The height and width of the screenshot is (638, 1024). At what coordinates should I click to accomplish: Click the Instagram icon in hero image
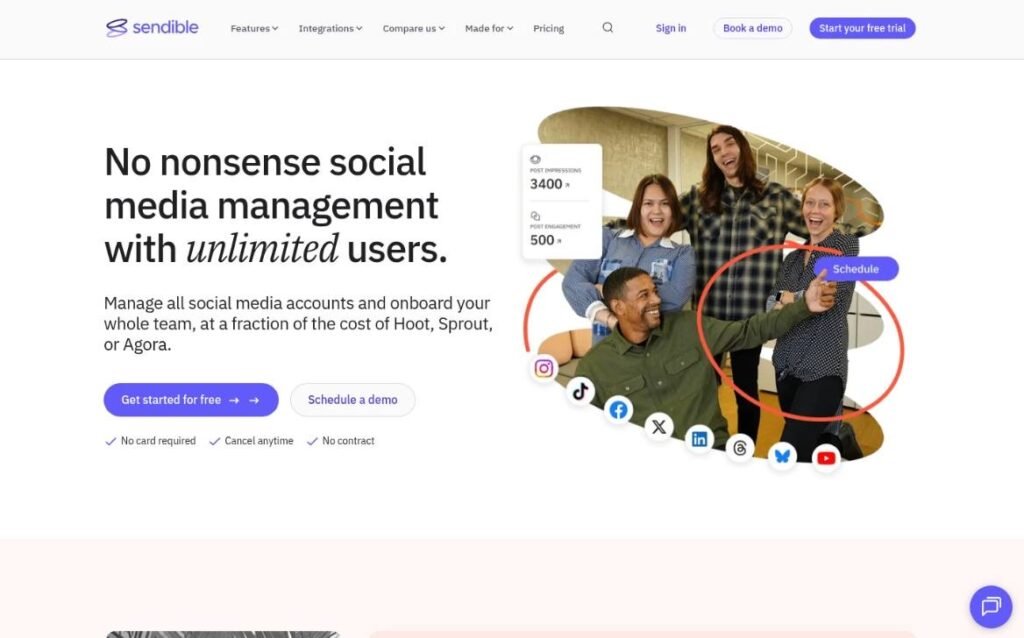point(544,368)
